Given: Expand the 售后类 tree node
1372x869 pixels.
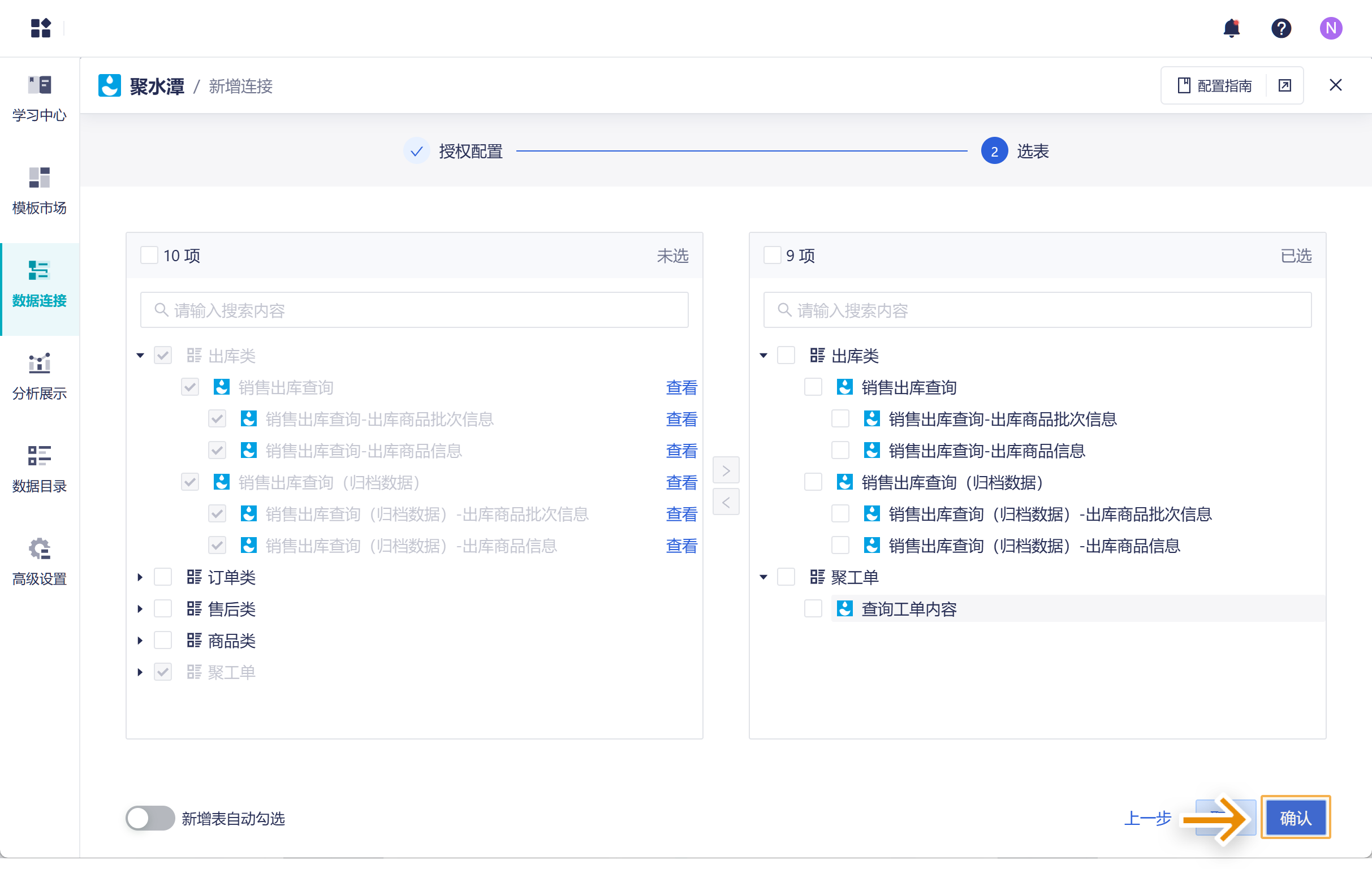Looking at the screenshot, I should pyautogui.click(x=140, y=609).
